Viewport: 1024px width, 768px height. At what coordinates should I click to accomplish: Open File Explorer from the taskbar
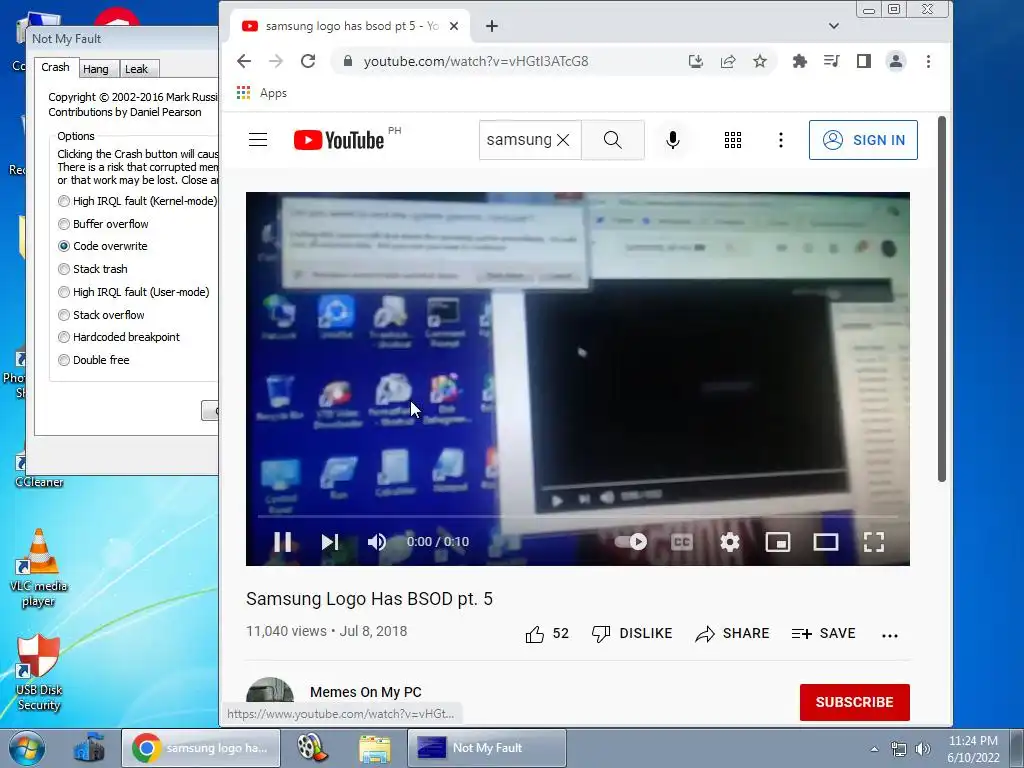click(375, 748)
